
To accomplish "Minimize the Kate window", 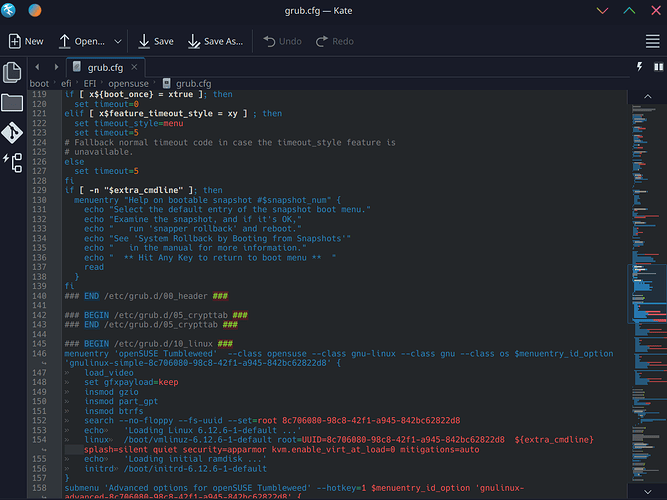I will click(602, 11).
